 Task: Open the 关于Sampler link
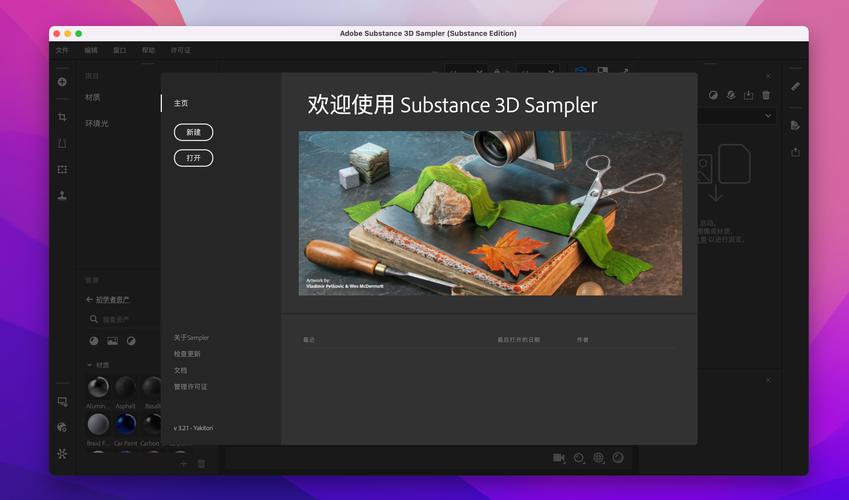tap(191, 337)
